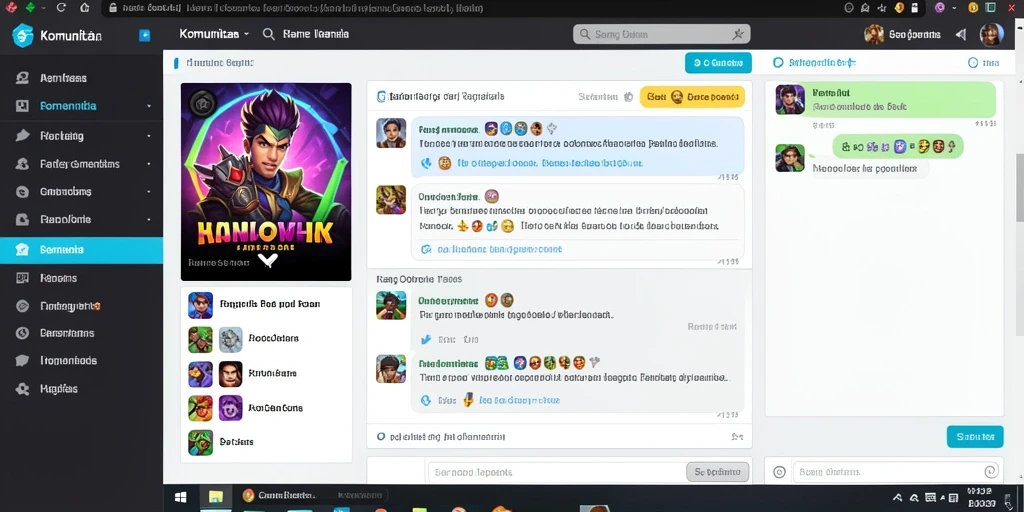Click the chat message input field at bottom right

coord(896,472)
